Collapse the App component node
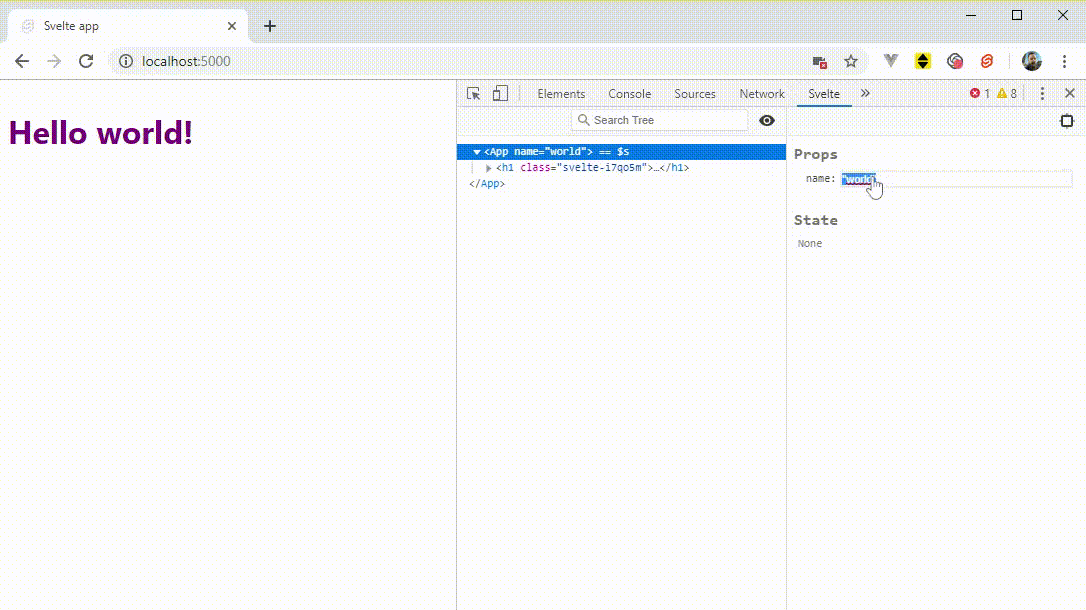This screenshot has height=610, width=1086. (477, 152)
